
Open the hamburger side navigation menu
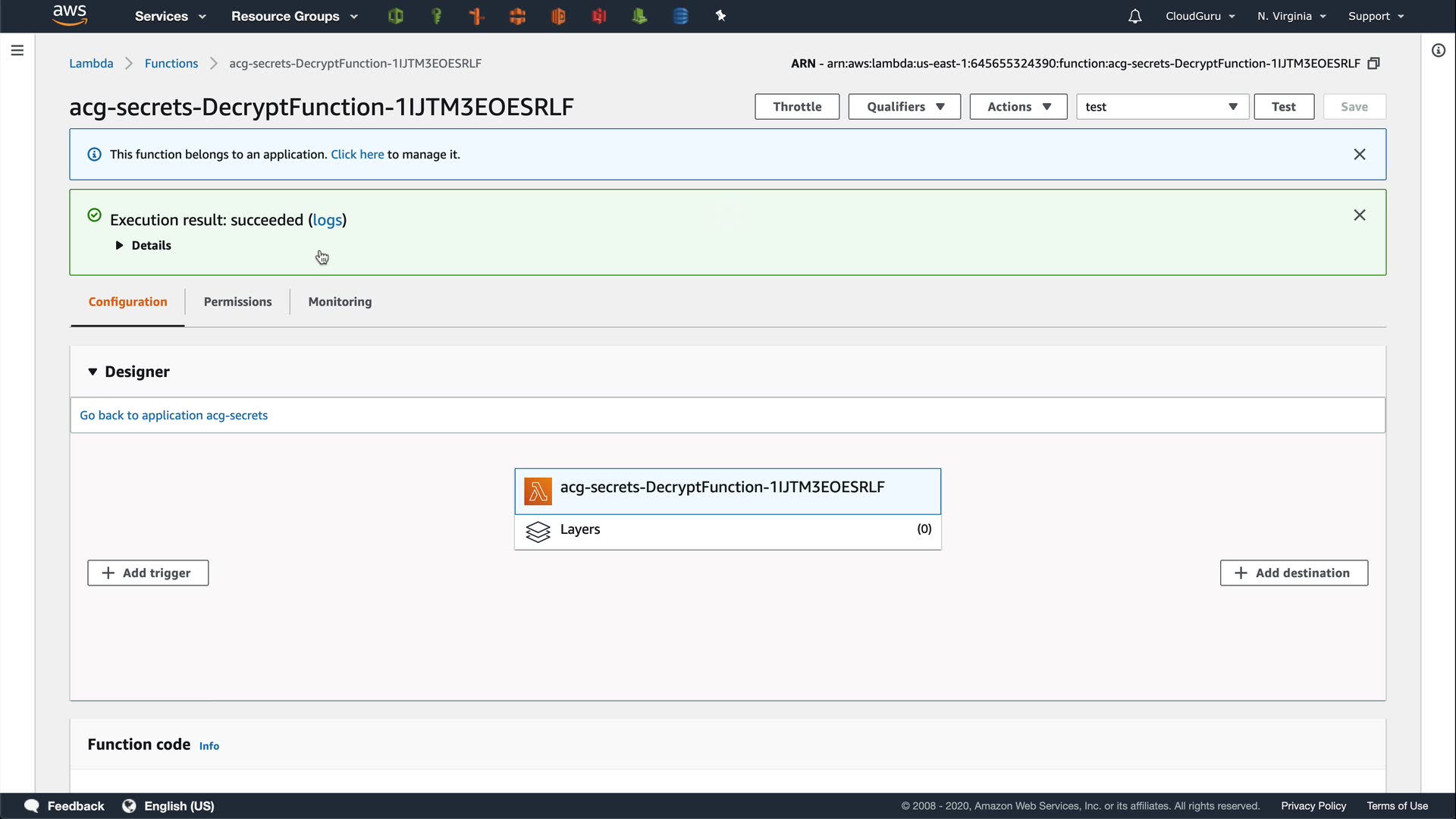tap(17, 51)
